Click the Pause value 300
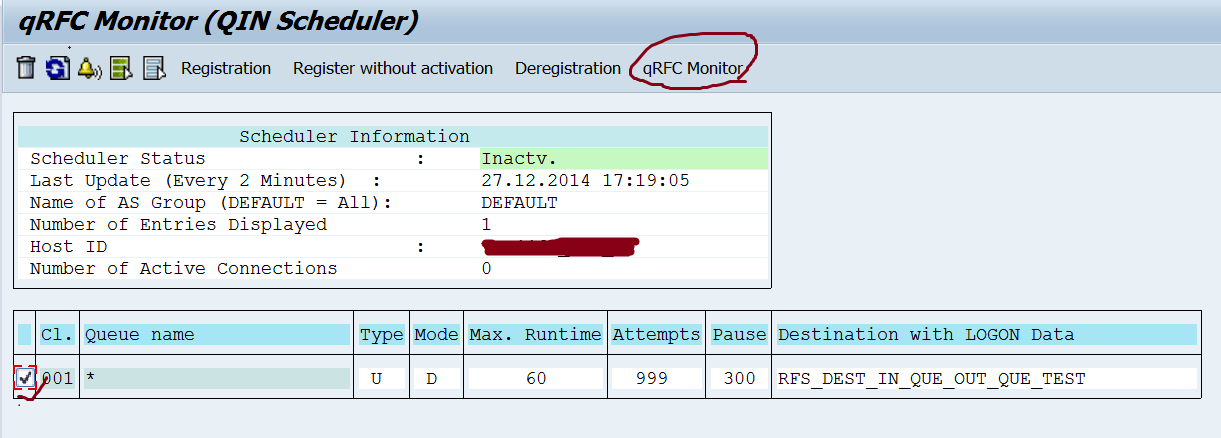The width and height of the screenshot is (1221, 438). point(739,378)
